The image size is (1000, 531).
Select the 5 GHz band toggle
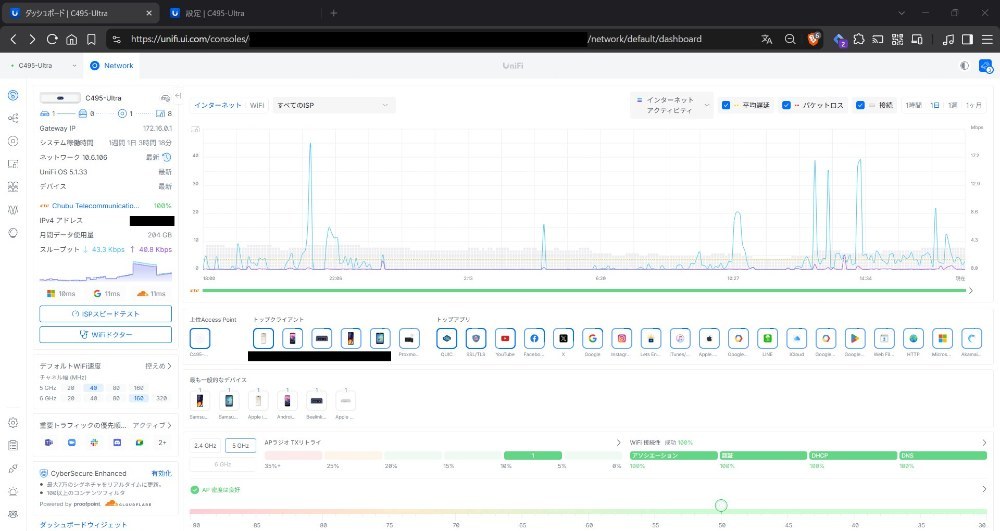tap(240, 446)
